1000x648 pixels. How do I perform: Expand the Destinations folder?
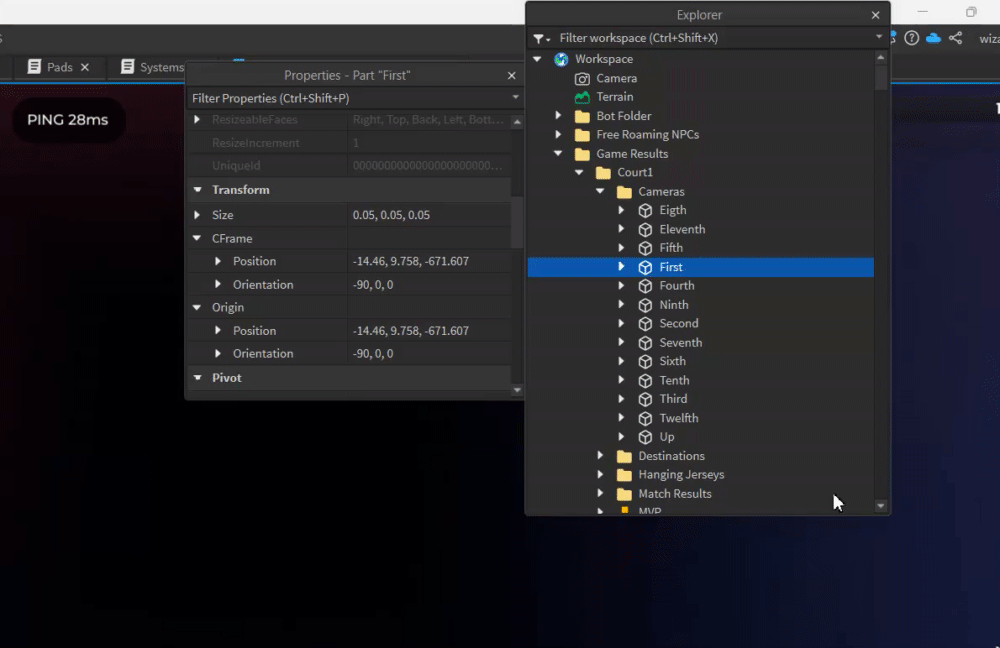[600, 456]
